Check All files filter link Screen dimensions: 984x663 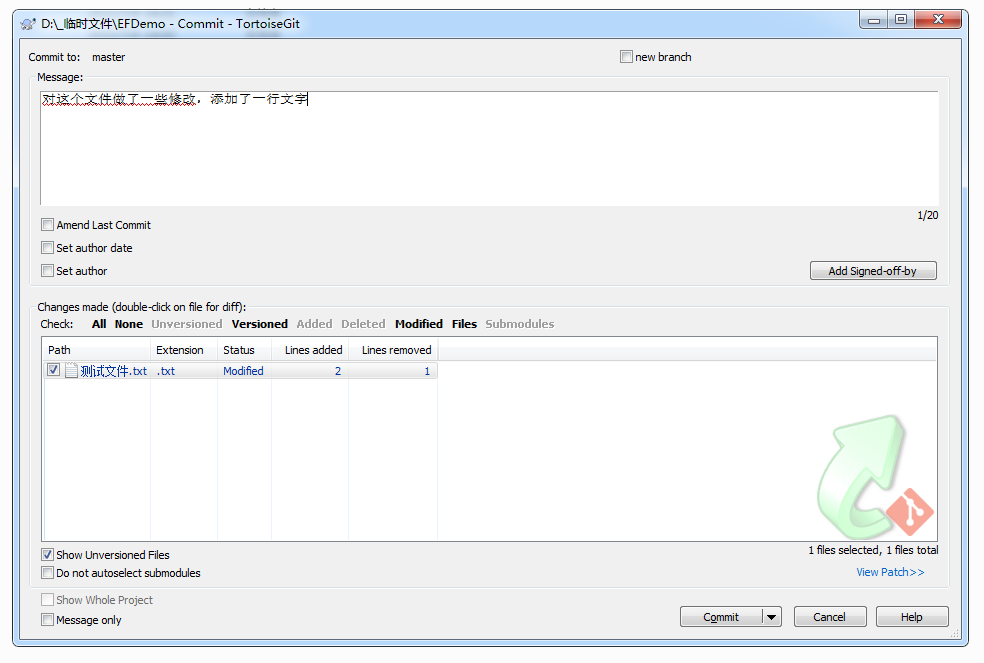[99, 324]
